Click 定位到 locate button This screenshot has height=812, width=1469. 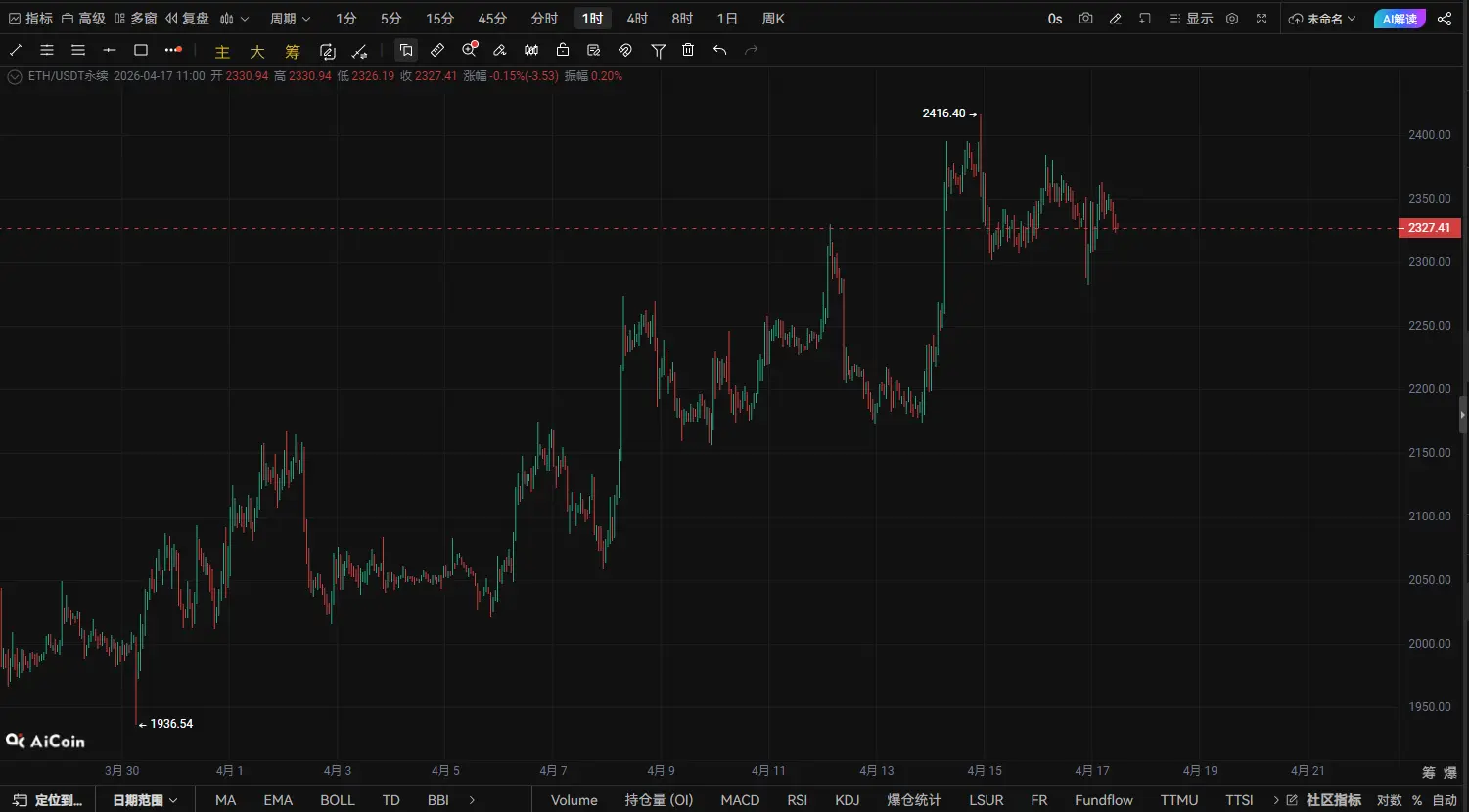pos(48,800)
